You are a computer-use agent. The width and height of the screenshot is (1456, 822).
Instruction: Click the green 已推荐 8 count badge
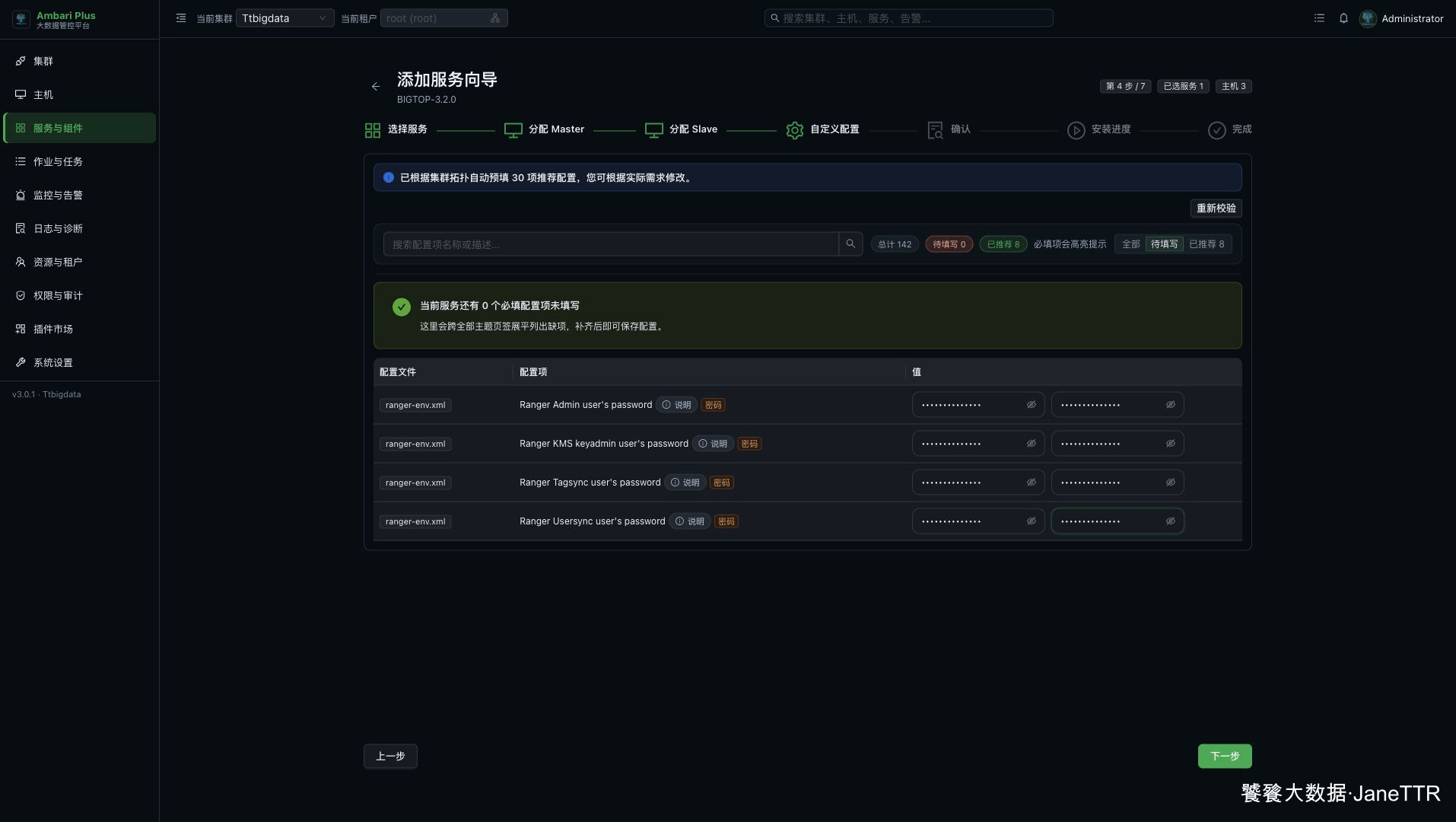pos(1003,244)
